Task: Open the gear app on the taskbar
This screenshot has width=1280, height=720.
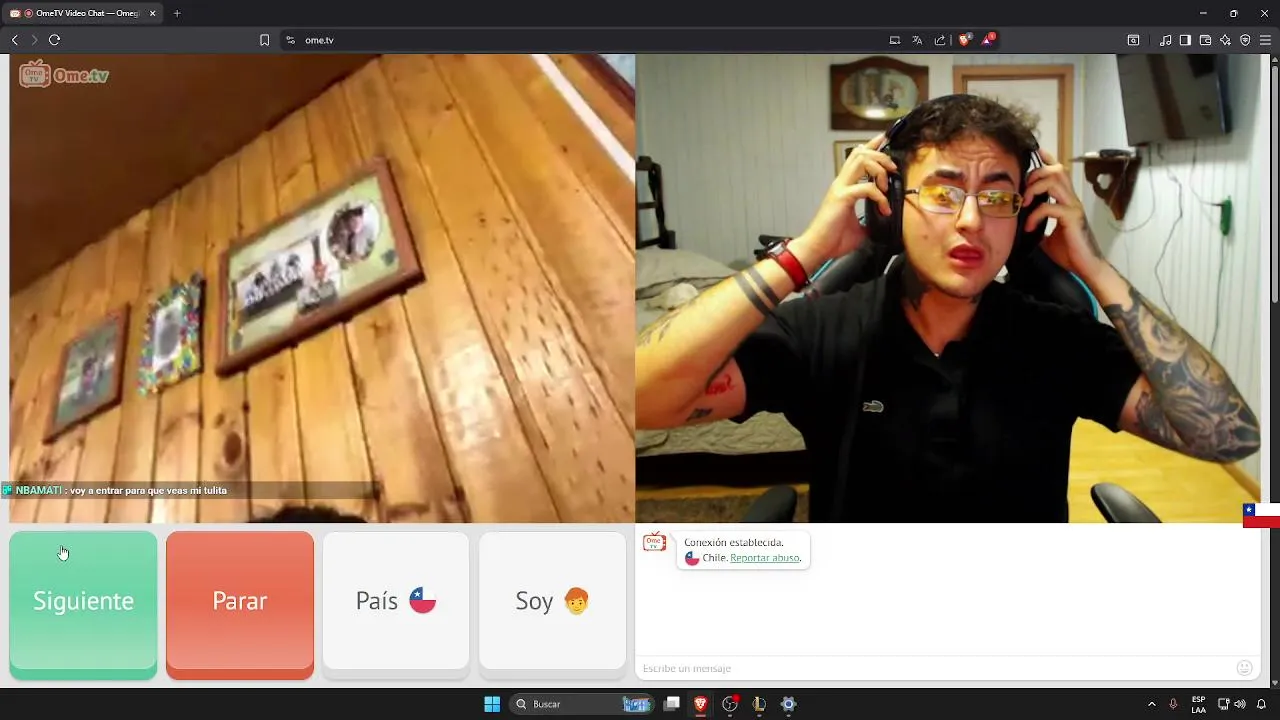Action: pos(788,704)
